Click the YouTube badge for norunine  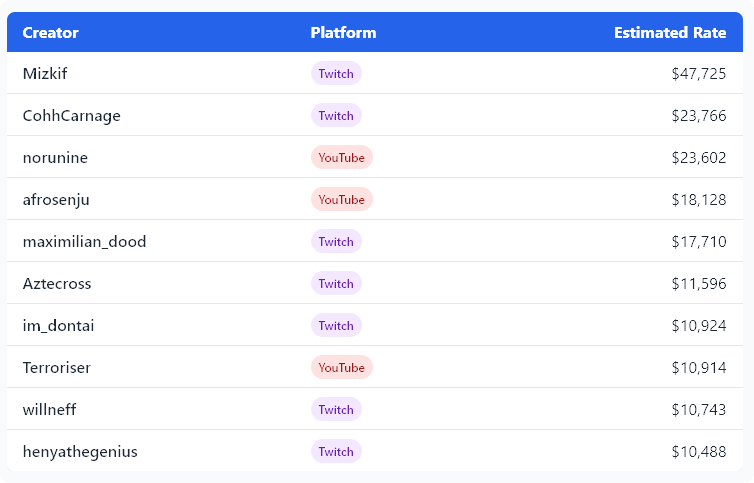point(341,157)
